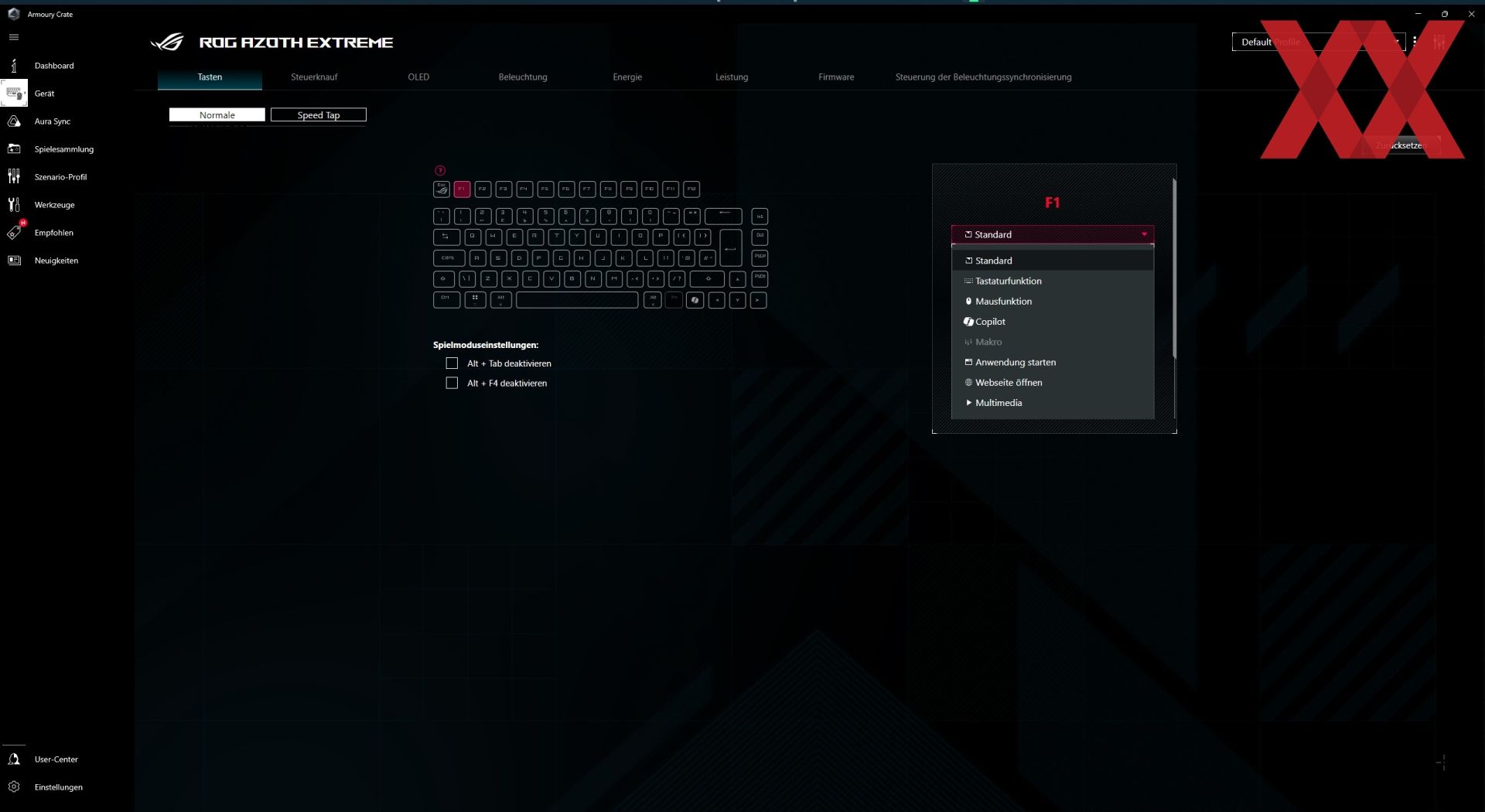
Task: Open the Default profile dropdown
Action: [1318, 42]
